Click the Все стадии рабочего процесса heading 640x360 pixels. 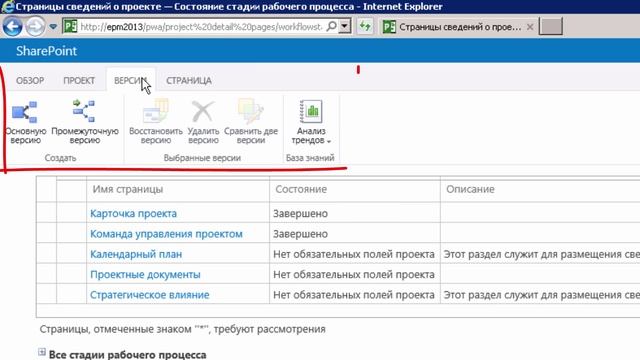127,354
